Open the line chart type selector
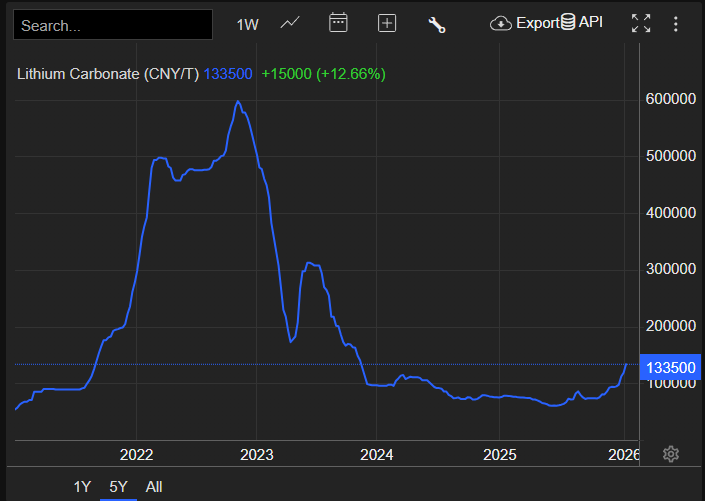This screenshot has width=705, height=501. click(x=290, y=23)
